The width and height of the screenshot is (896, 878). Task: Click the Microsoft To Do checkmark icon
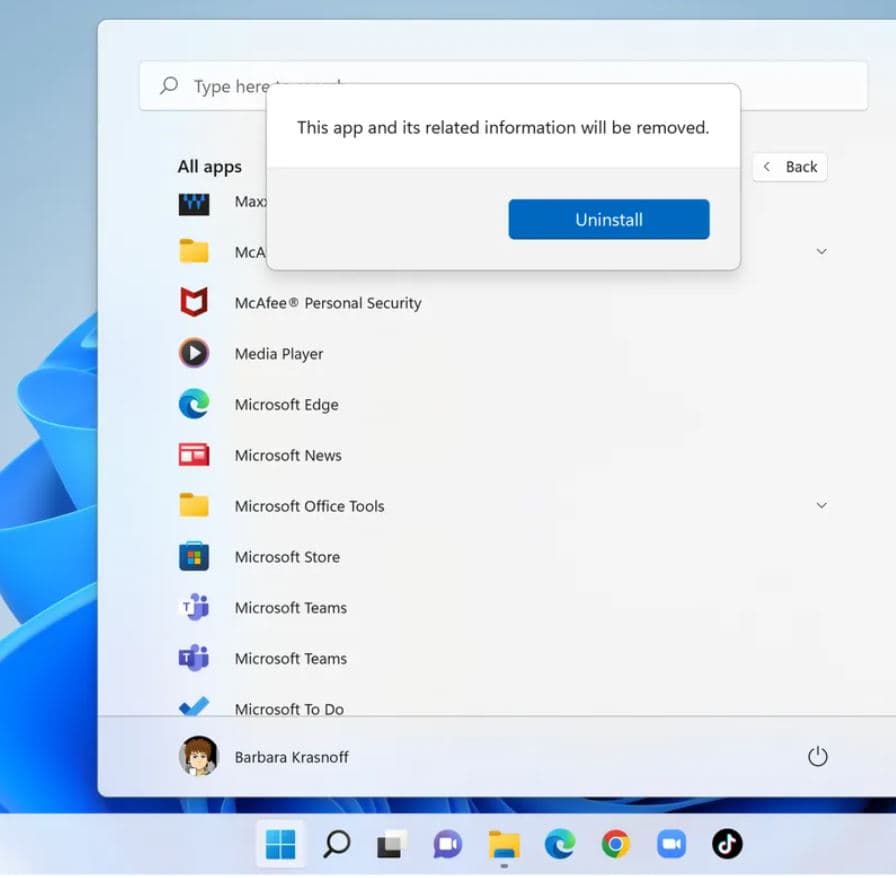coord(194,706)
